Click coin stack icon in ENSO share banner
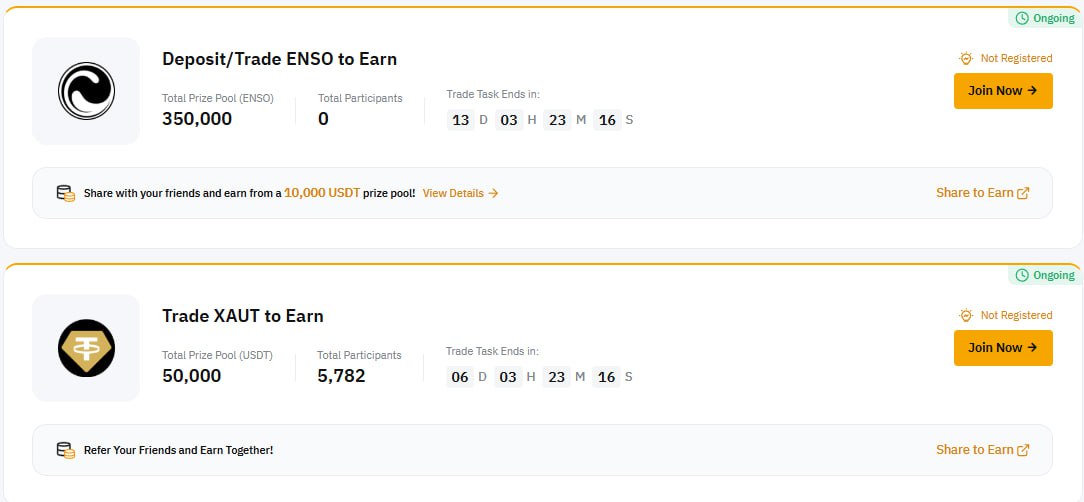This screenshot has height=502, width=1084. (x=66, y=193)
